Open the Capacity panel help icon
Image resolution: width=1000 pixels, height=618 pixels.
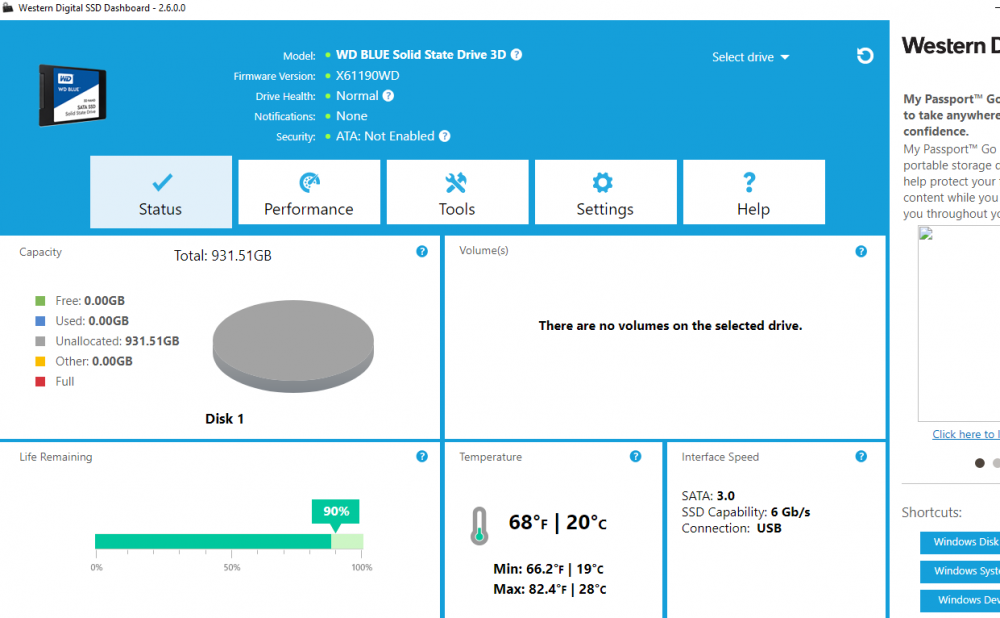tap(422, 251)
